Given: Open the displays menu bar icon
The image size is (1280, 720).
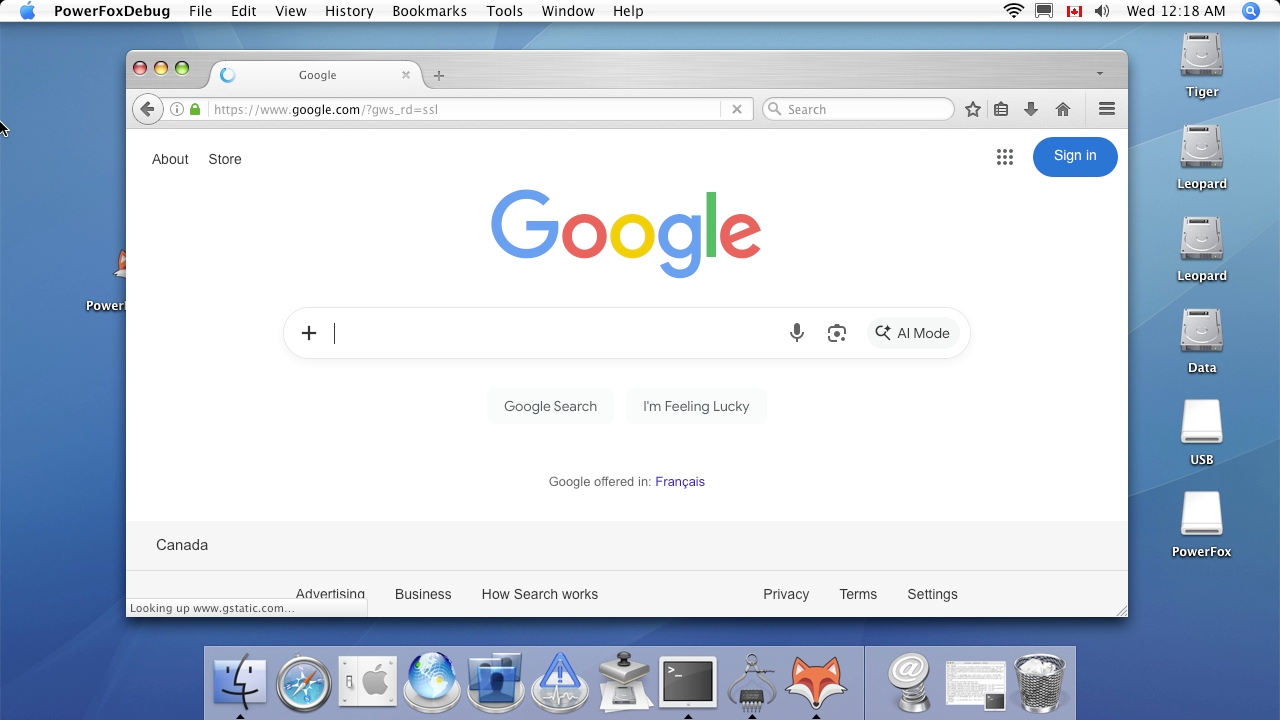Looking at the screenshot, I should pos(1044,11).
